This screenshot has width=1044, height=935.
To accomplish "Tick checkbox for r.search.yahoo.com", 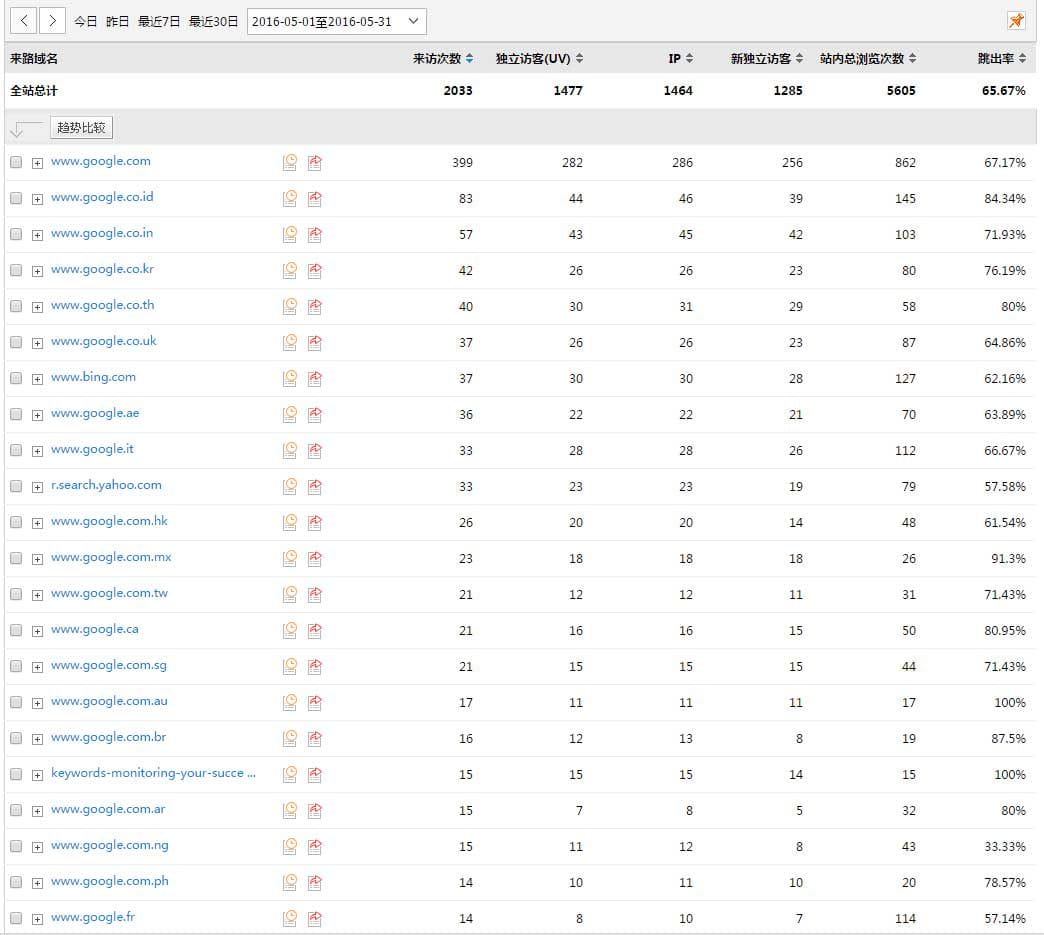I will (x=16, y=485).
